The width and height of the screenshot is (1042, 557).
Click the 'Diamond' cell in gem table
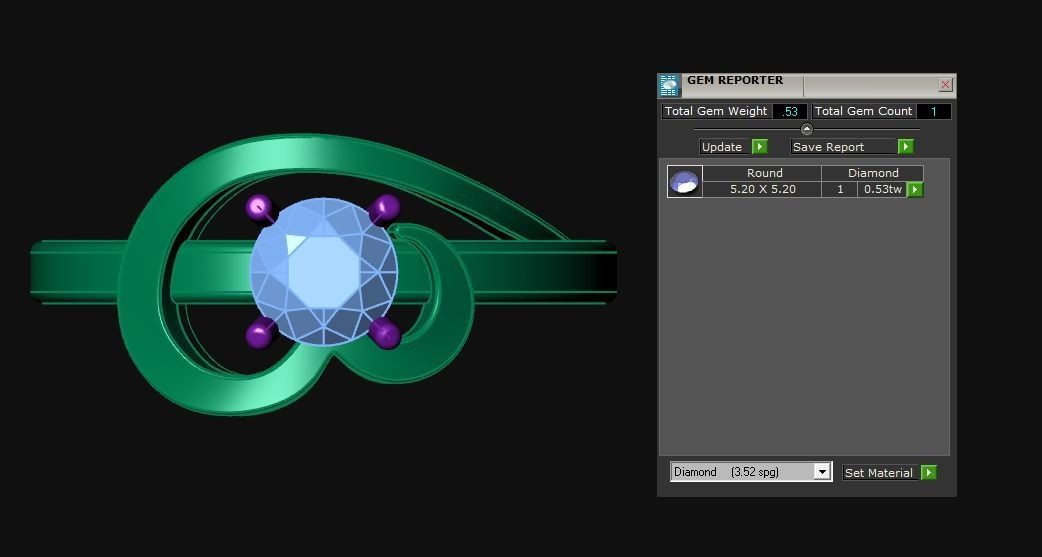(873, 173)
